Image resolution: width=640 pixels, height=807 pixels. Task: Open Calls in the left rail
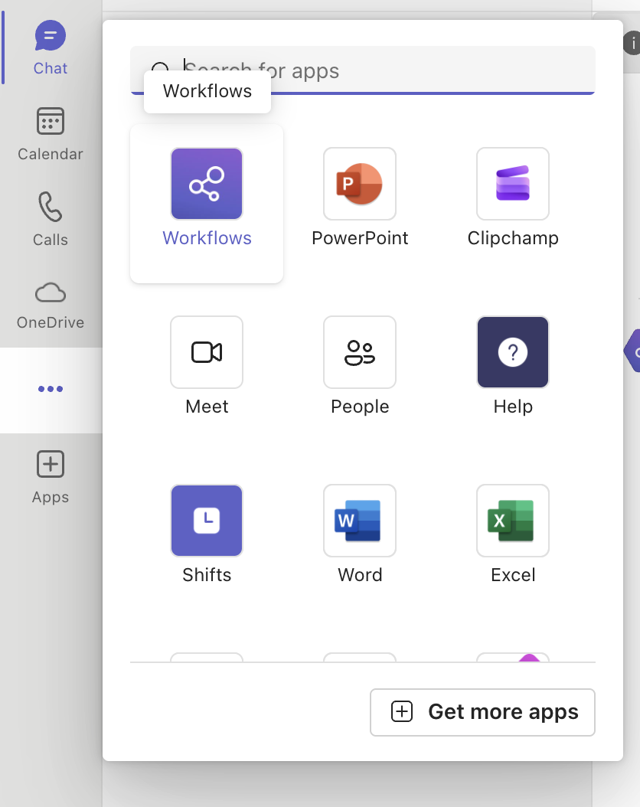point(50,219)
